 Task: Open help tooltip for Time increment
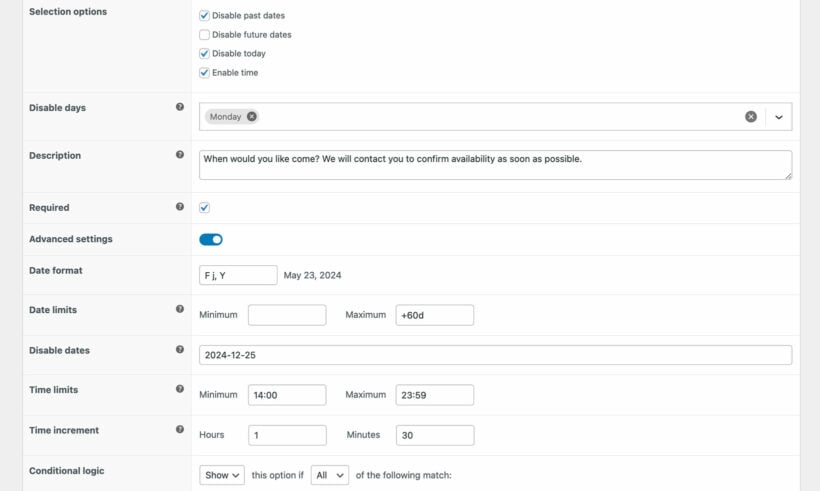click(180, 429)
